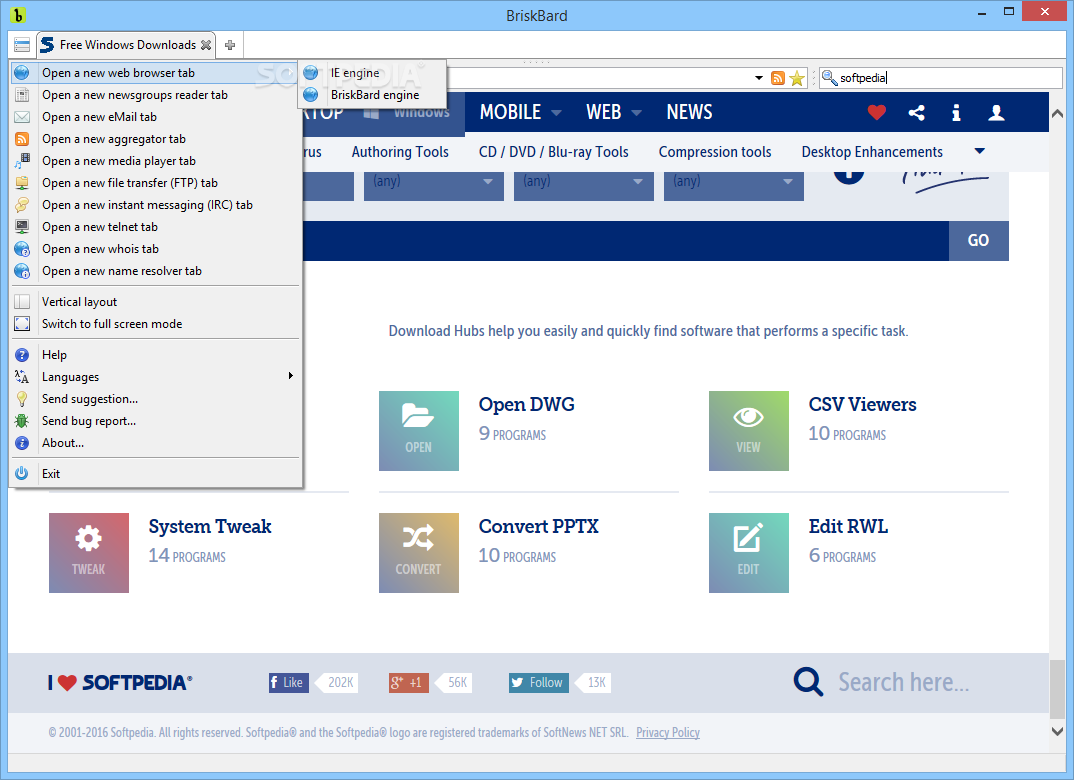Close the Free Windows Downloads tab
Screen dimensions: 1074x780
pyautogui.click(x=205, y=45)
